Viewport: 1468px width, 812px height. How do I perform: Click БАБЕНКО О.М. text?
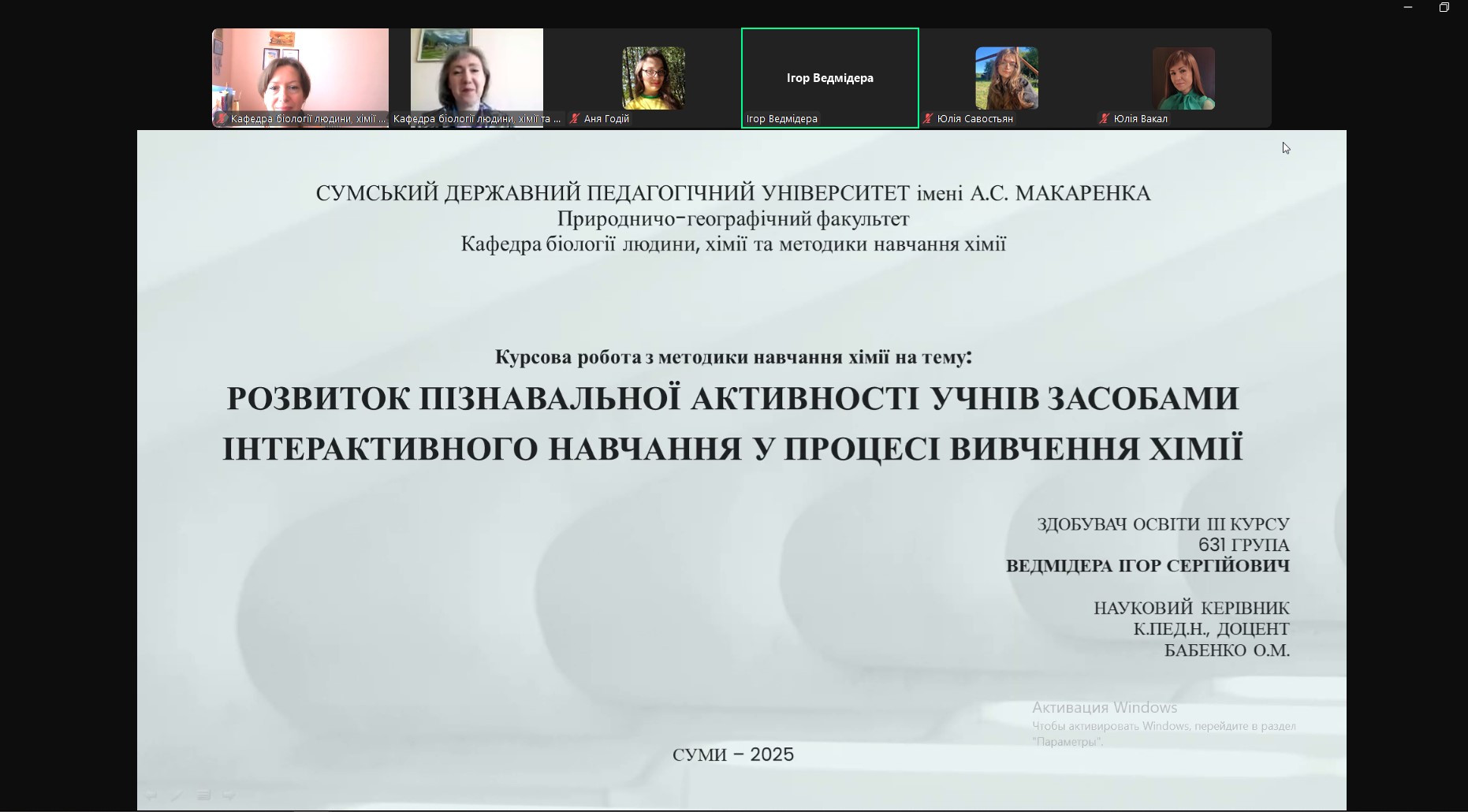point(1228,650)
